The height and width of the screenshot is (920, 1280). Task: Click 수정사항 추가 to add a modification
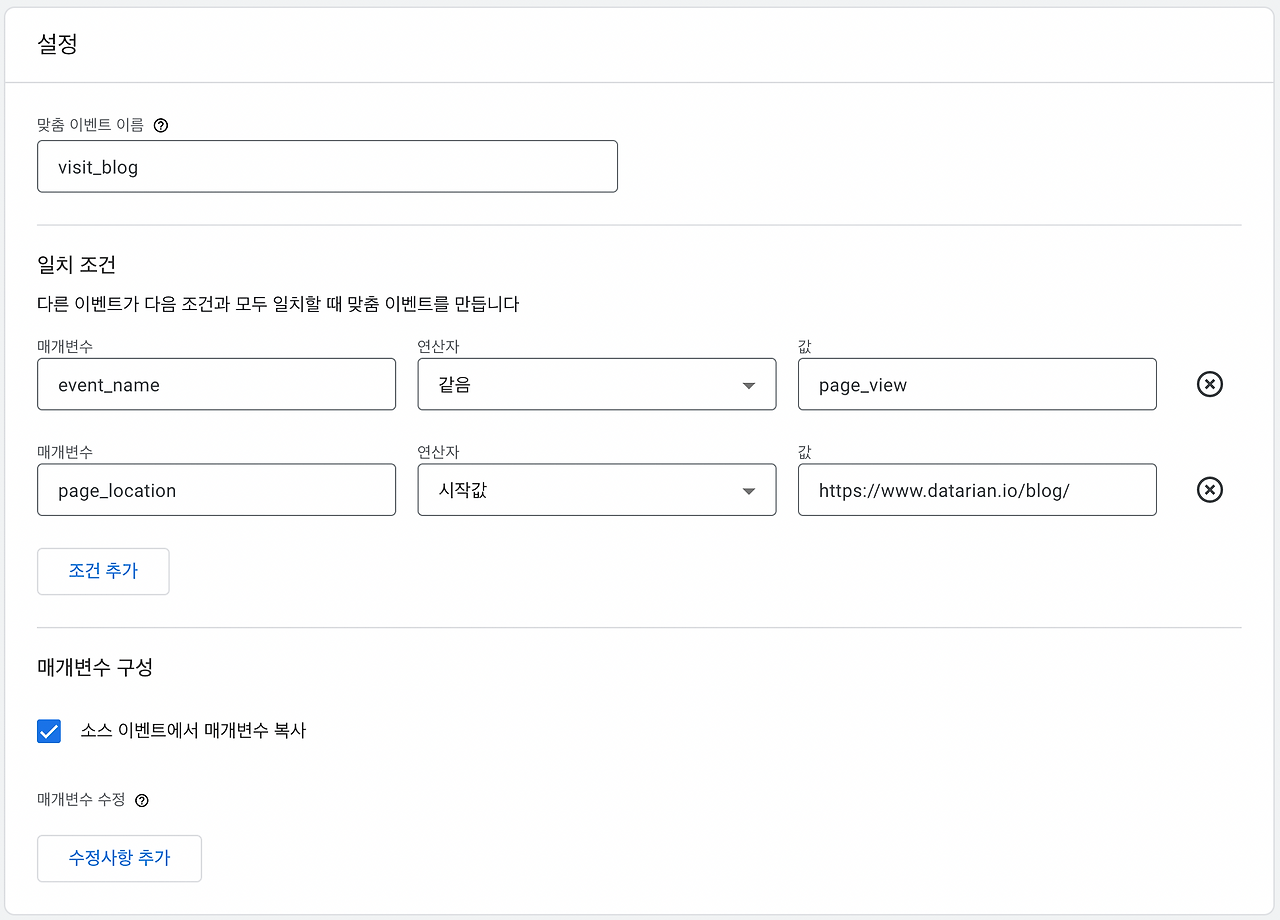[x=119, y=858]
